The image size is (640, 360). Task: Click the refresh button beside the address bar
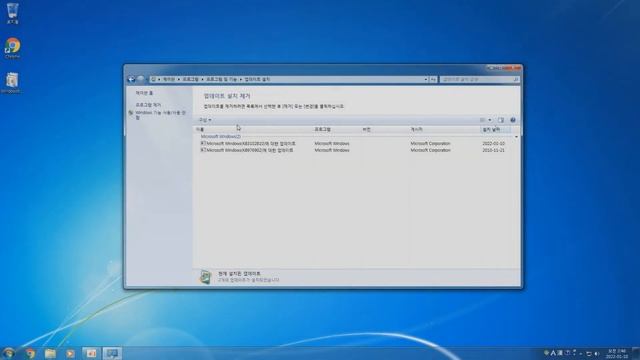click(433, 79)
